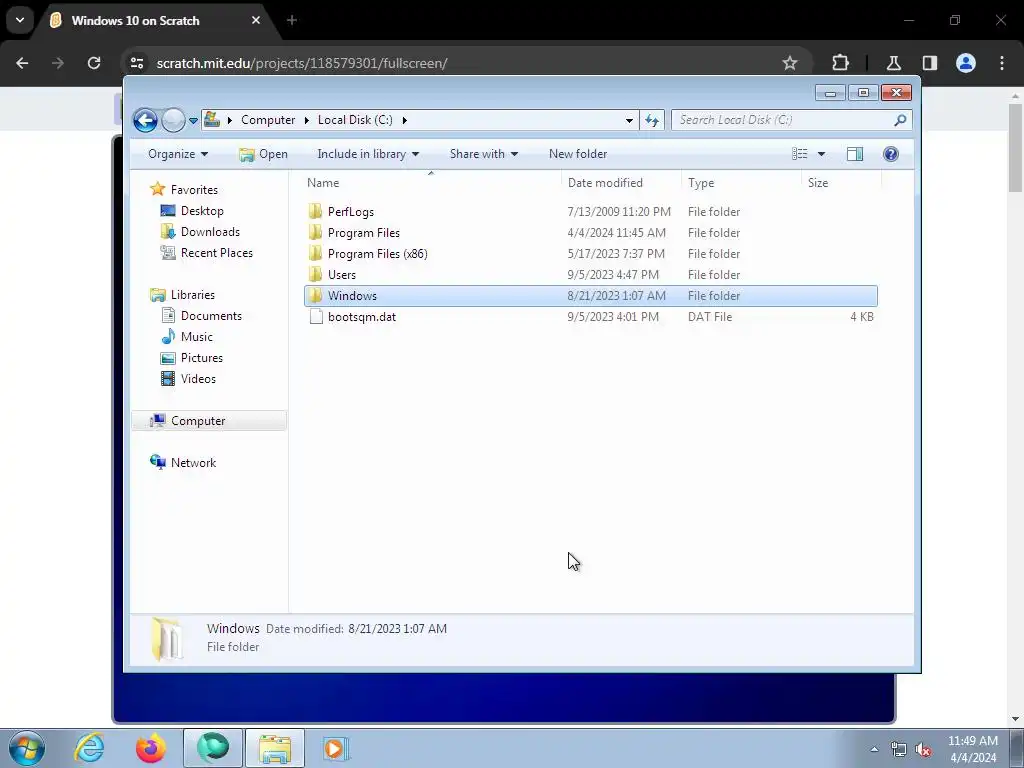
Task: Open the Videos library
Action: pos(198,379)
